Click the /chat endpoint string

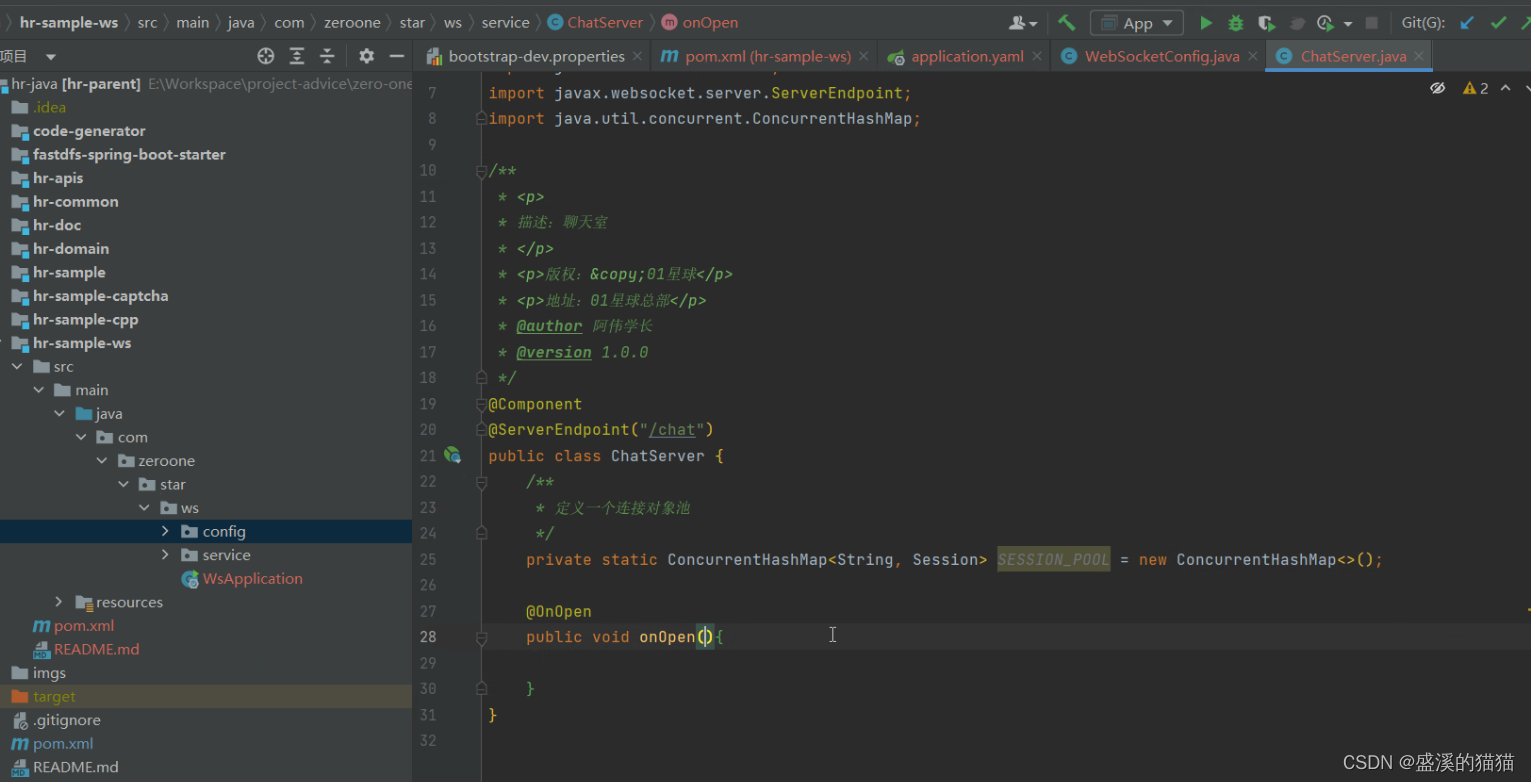coord(671,429)
